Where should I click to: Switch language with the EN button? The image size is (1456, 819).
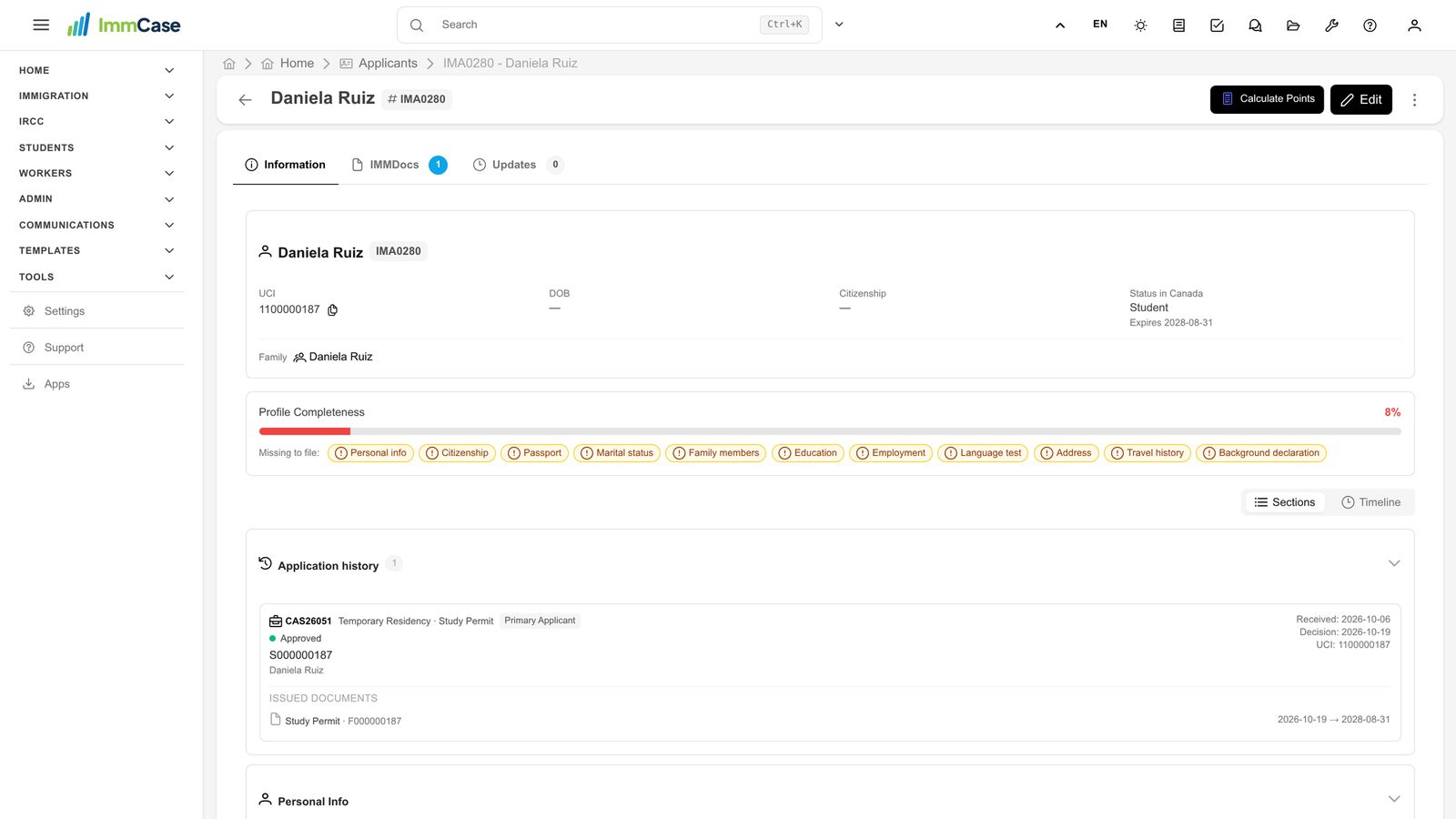1100,25
